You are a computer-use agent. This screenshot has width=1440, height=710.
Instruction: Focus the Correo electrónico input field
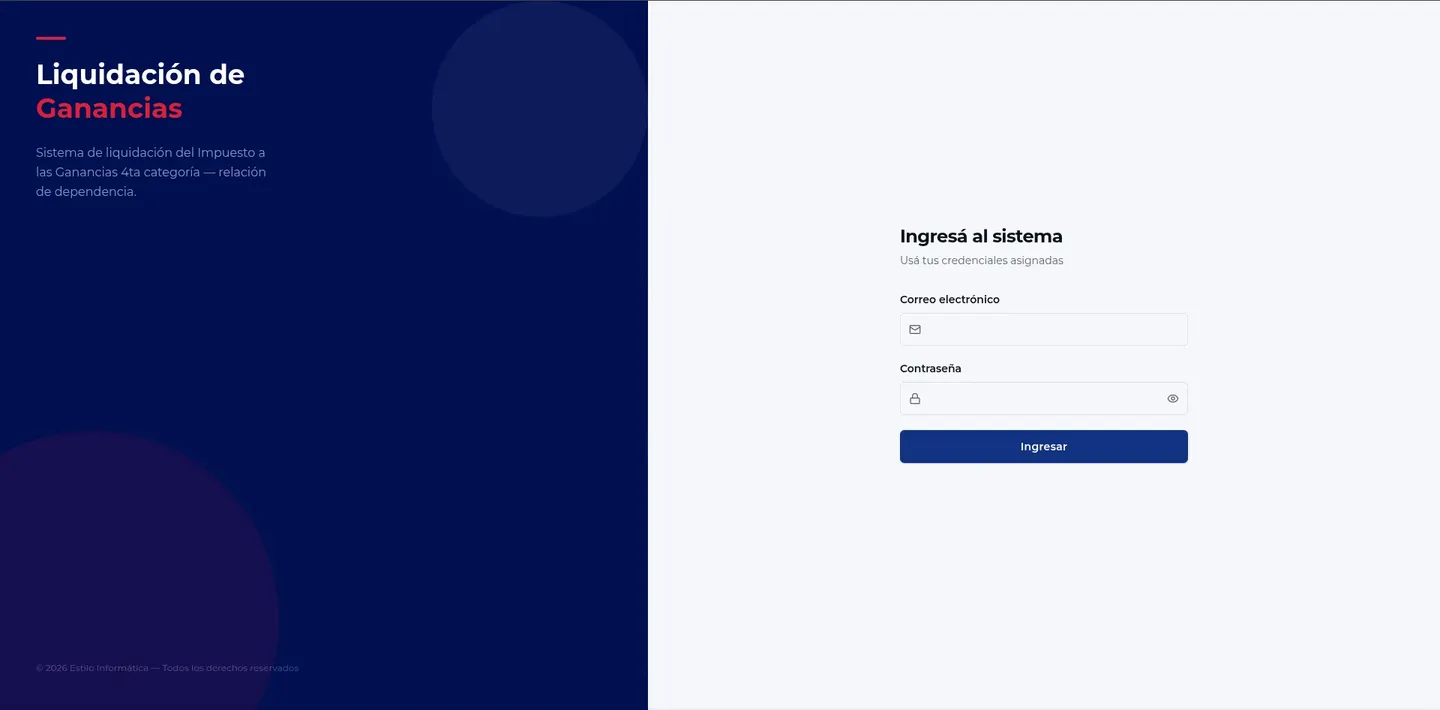click(1044, 329)
